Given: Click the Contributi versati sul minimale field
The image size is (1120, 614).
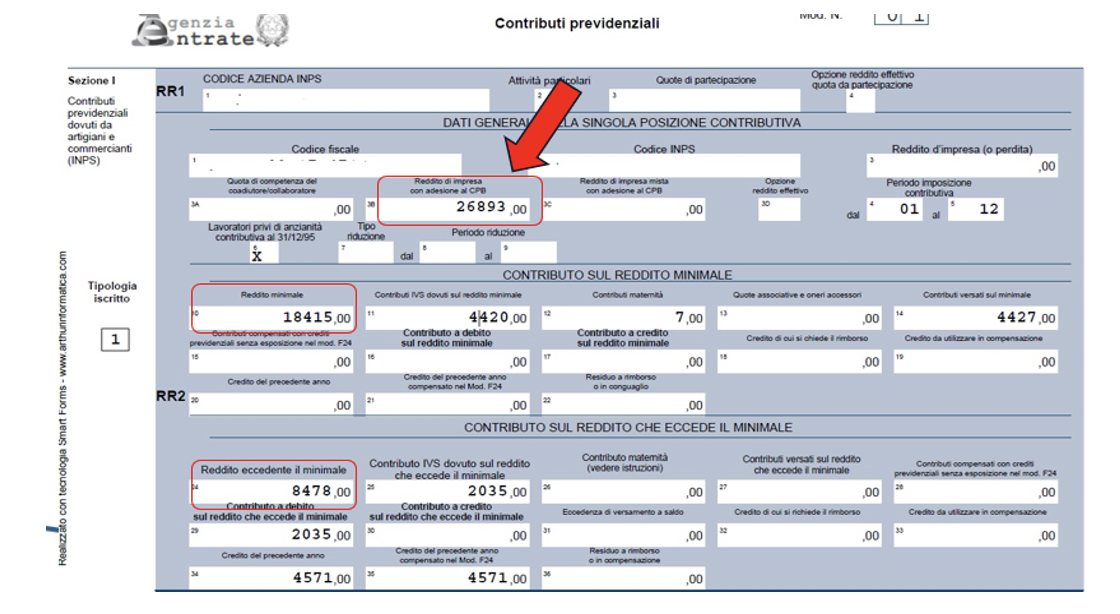Looking at the screenshot, I should coord(974,318).
